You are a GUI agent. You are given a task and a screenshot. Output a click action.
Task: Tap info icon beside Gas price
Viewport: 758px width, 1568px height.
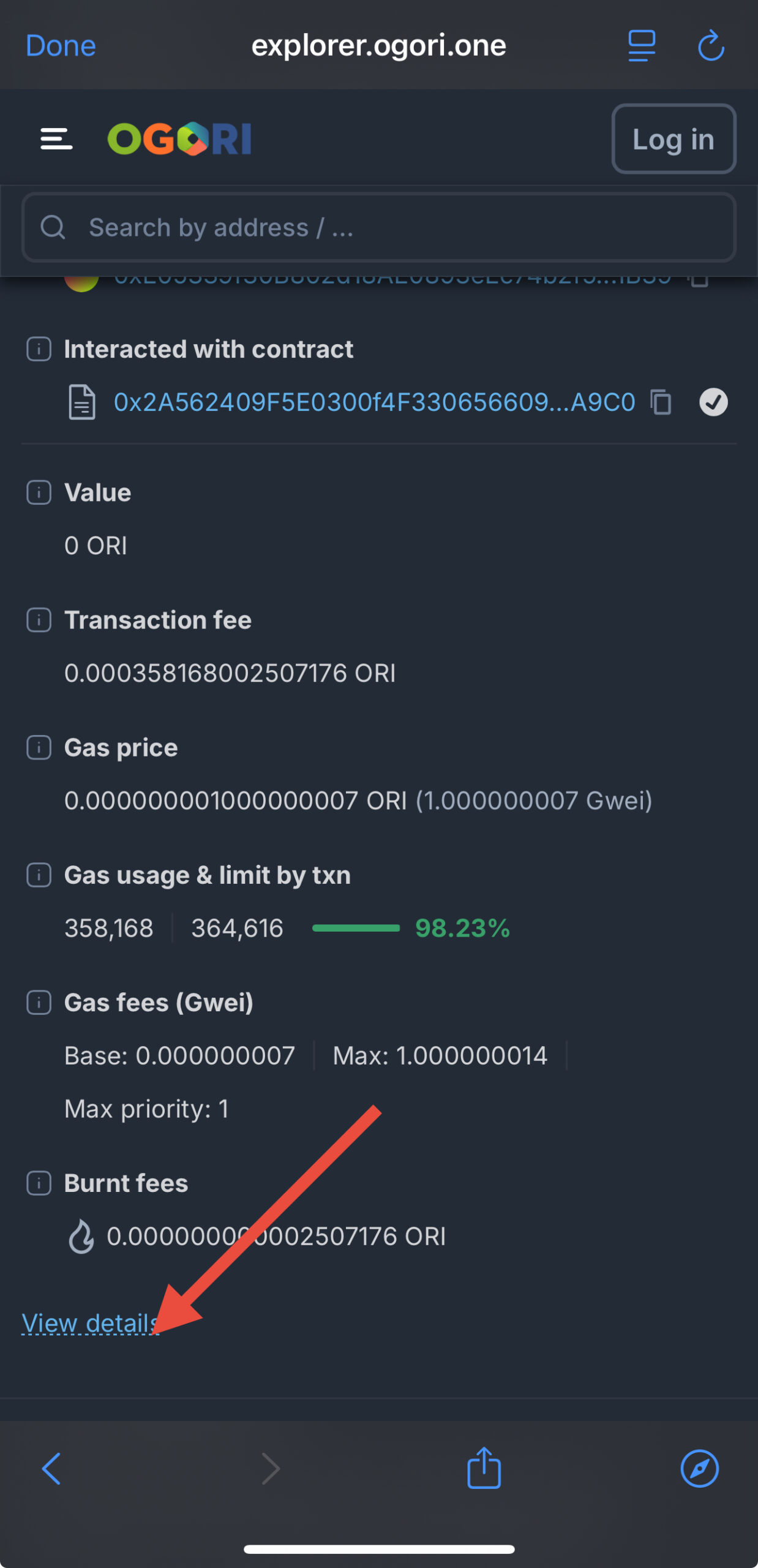(x=39, y=748)
